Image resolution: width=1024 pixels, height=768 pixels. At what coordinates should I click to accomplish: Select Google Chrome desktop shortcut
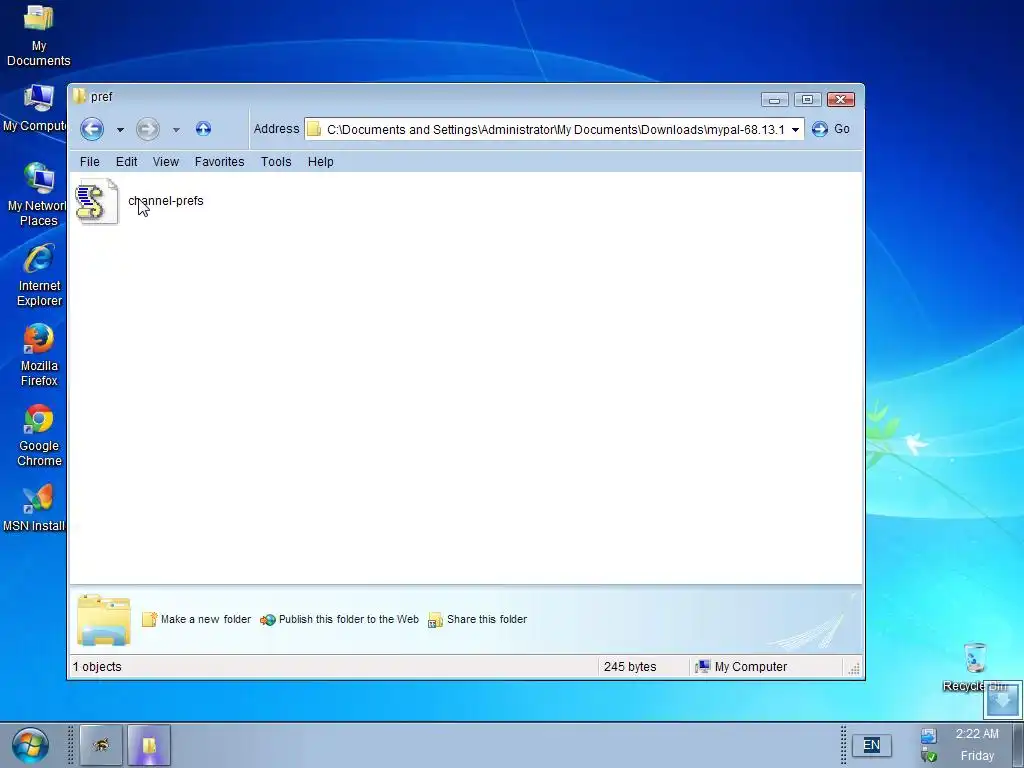(39, 436)
